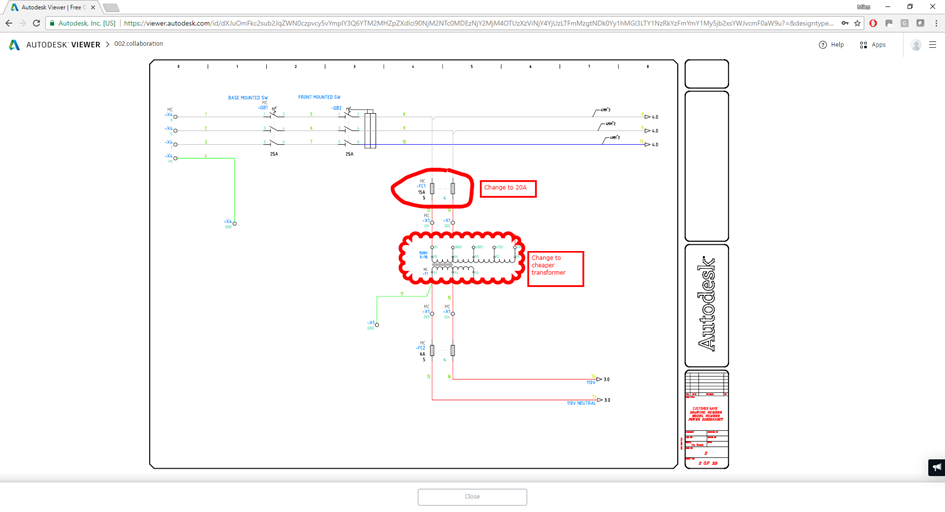
Task: Open the user profile avatar
Action: tap(916, 45)
